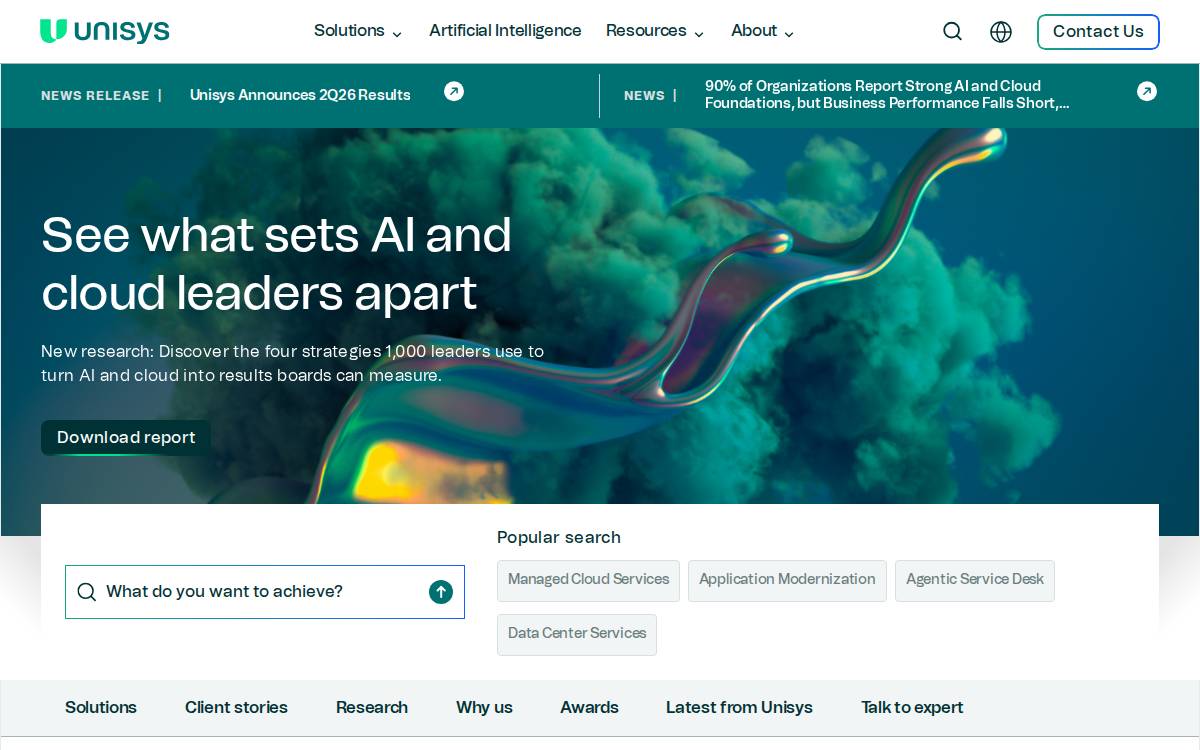Open the site search magnifier icon in header

click(x=952, y=31)
